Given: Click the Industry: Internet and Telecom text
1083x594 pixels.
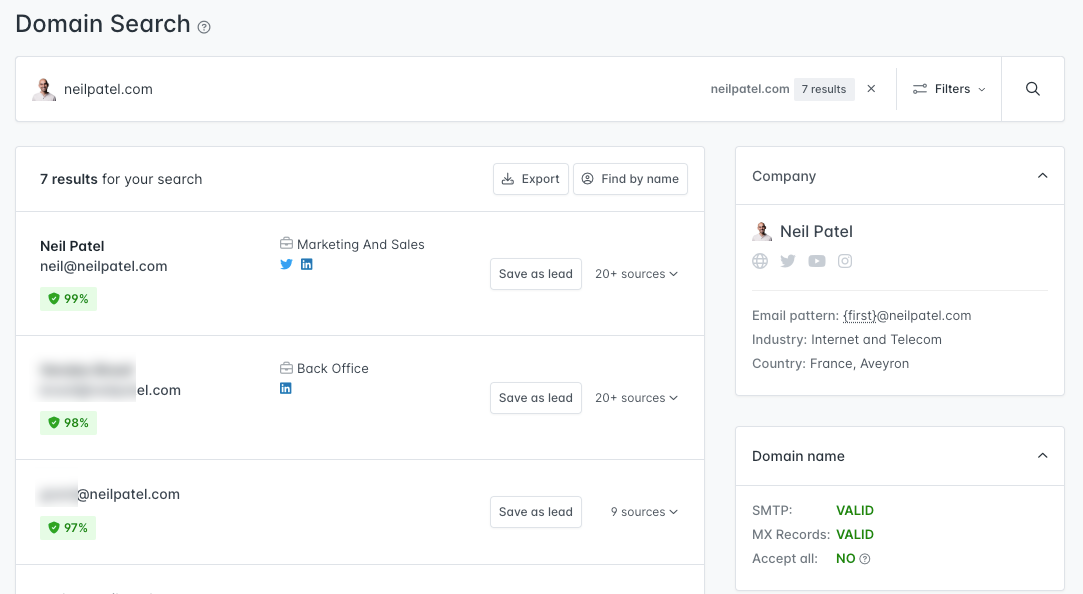Looking at the screenshot, I should coord(847,340).
